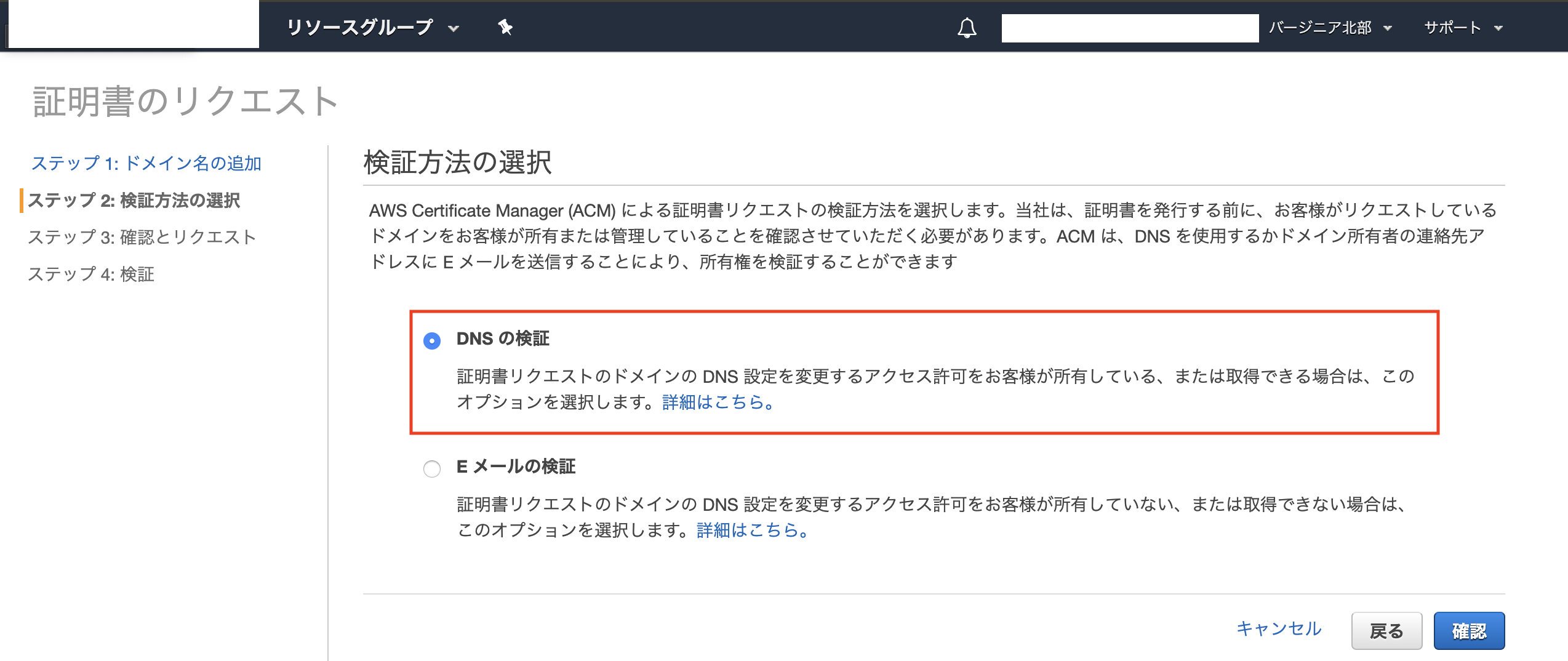Open 詳細はこちら link under DNS validation
This screenshot has height=661, width=1568.
pos(717,403)
